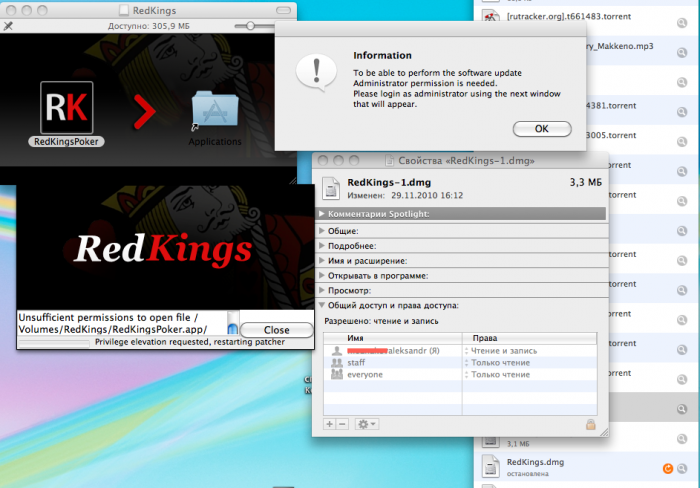This screenshot has height=488, width=700.
Task: Adjust the icon size slider in RedKings window
Action: tap(250, 26)
